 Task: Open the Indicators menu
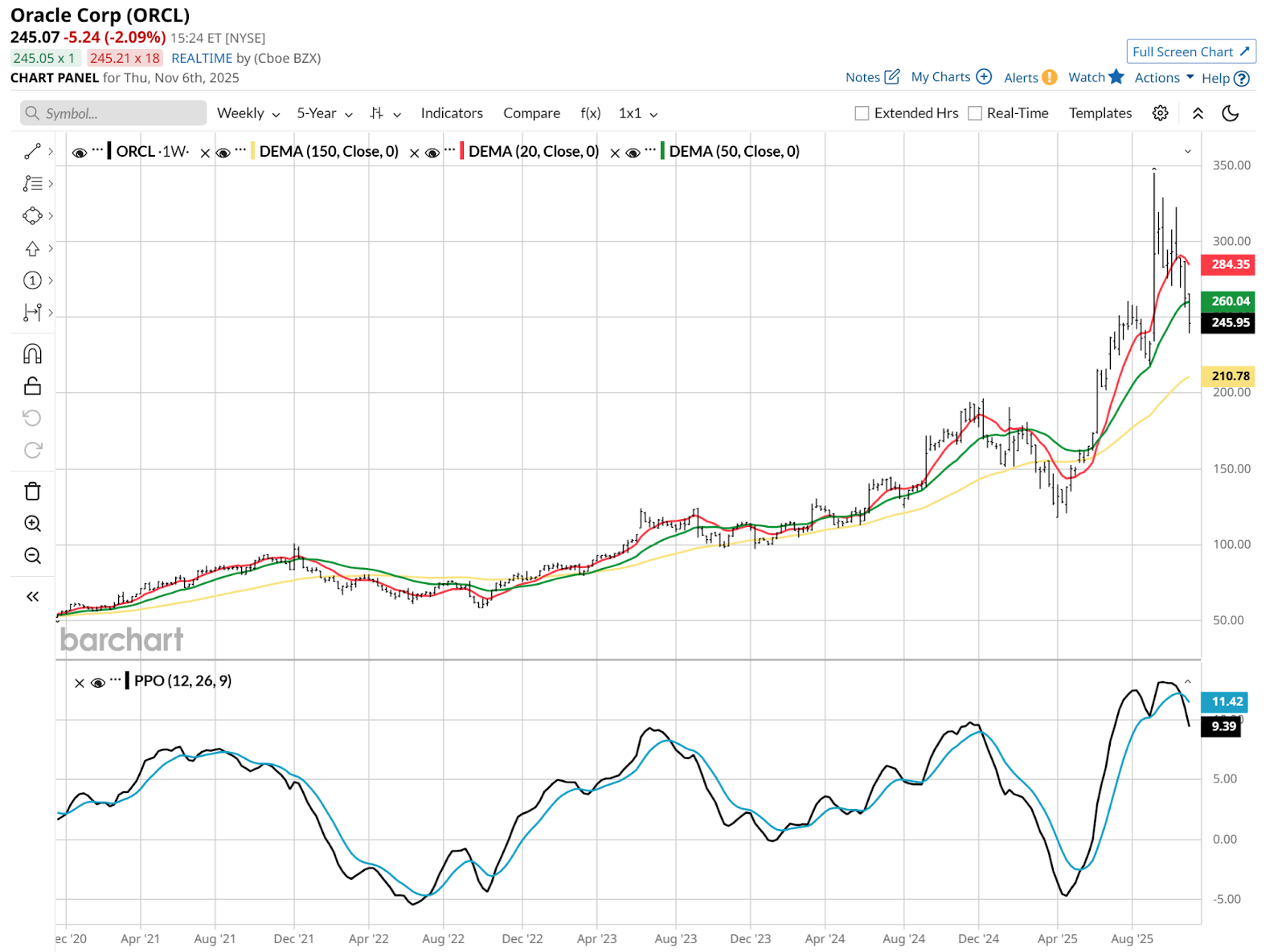coord(452,113)
